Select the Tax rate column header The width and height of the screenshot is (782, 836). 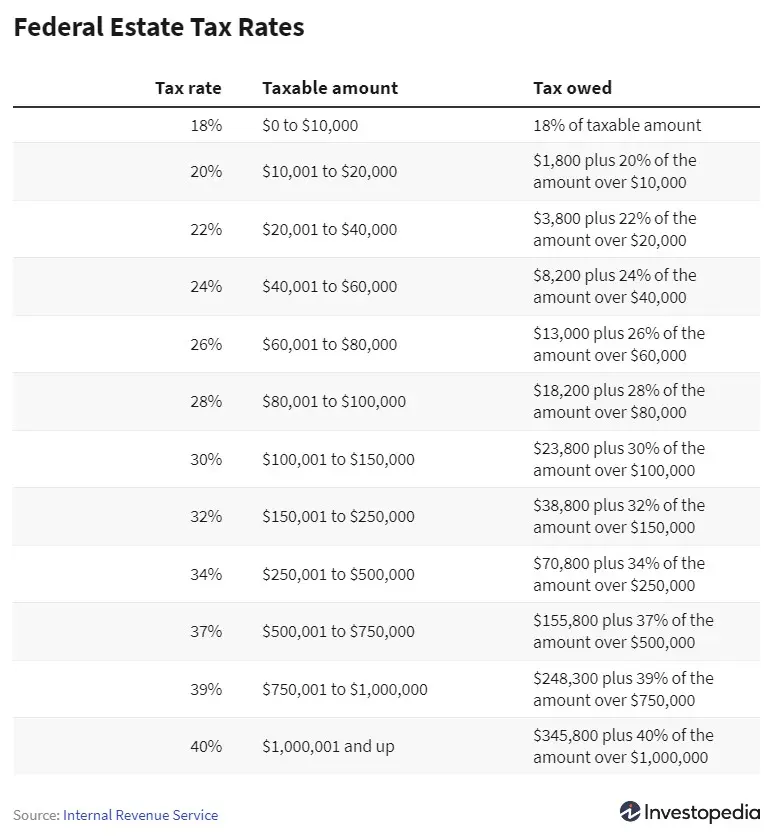click(x=188, y=87)
